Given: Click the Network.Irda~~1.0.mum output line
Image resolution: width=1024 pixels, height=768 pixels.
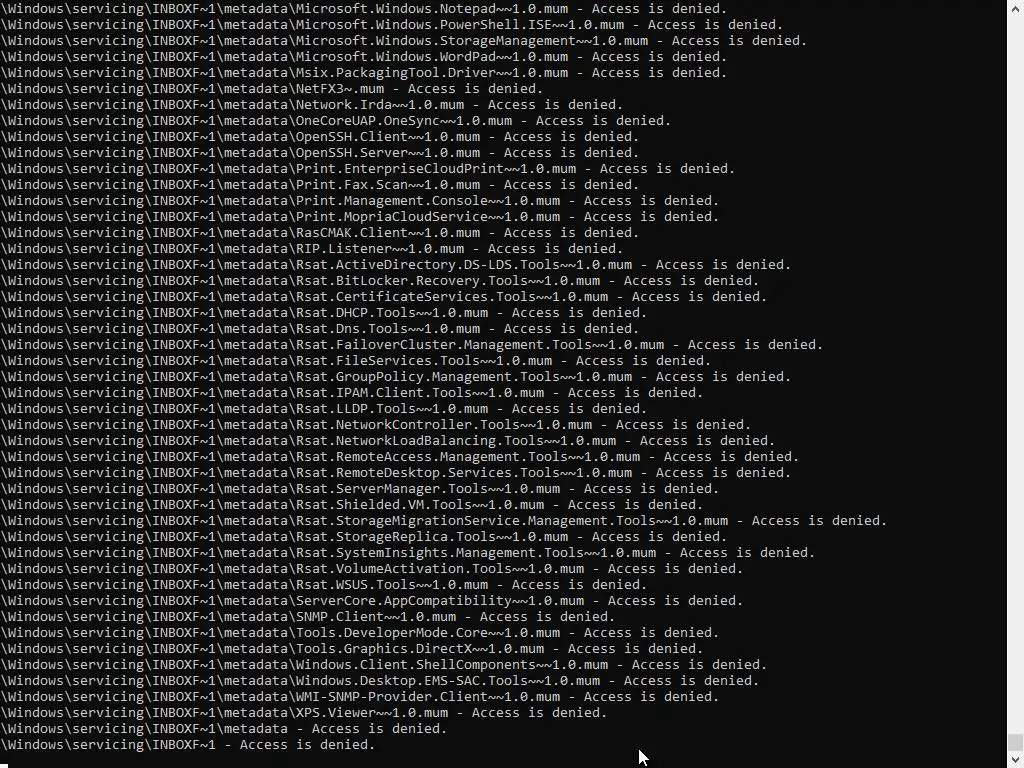Looking at the screenshot, I should click(312, 104).
